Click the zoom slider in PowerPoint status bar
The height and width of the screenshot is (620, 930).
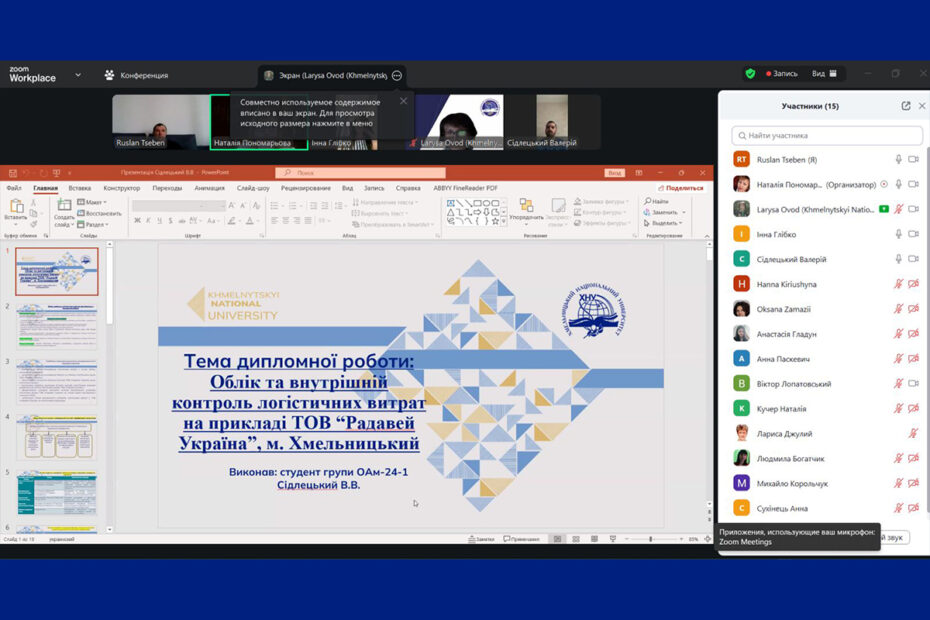point(650,539)
